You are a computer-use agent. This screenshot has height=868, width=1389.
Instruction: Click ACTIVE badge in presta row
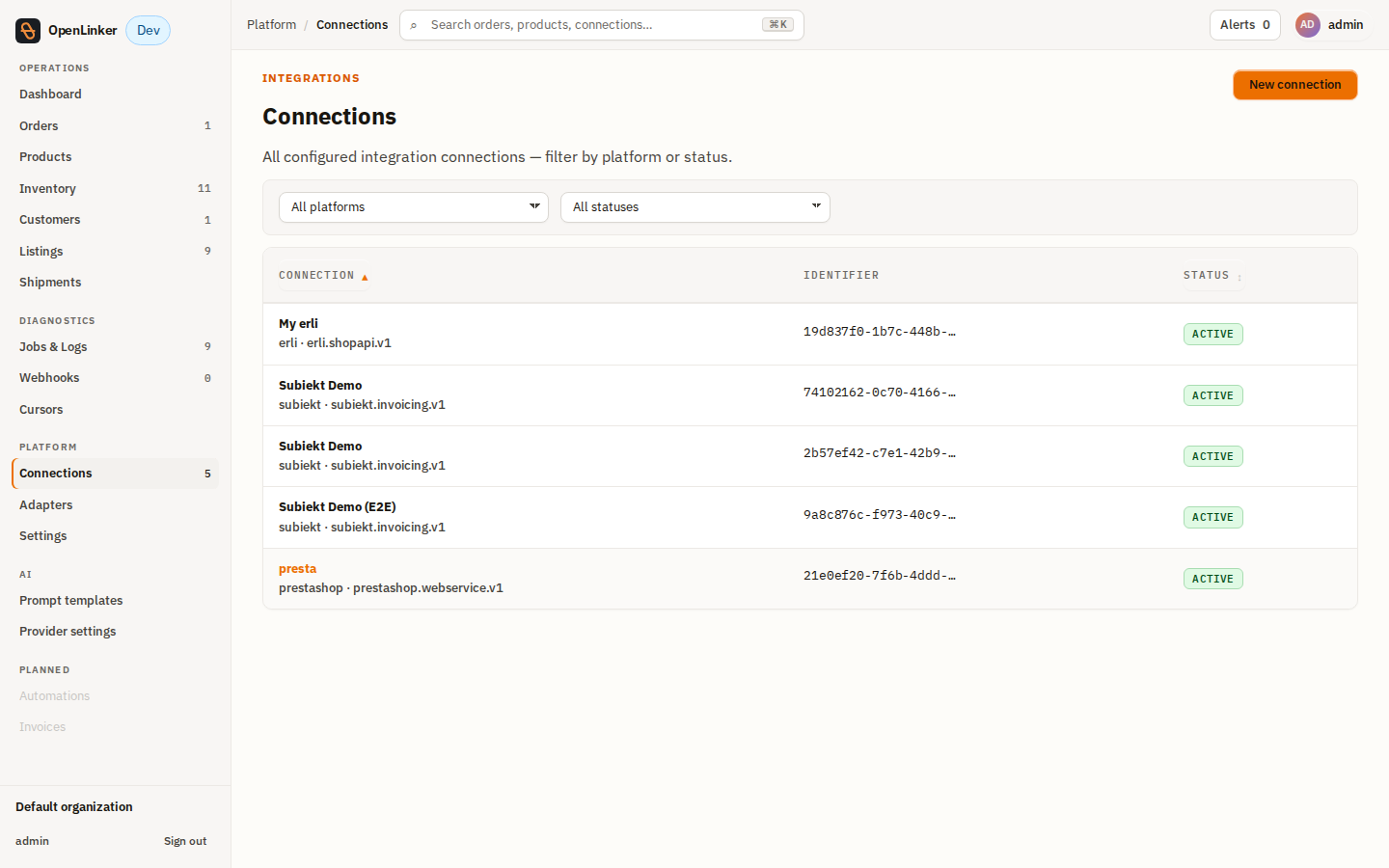[x=1213, y=579]
